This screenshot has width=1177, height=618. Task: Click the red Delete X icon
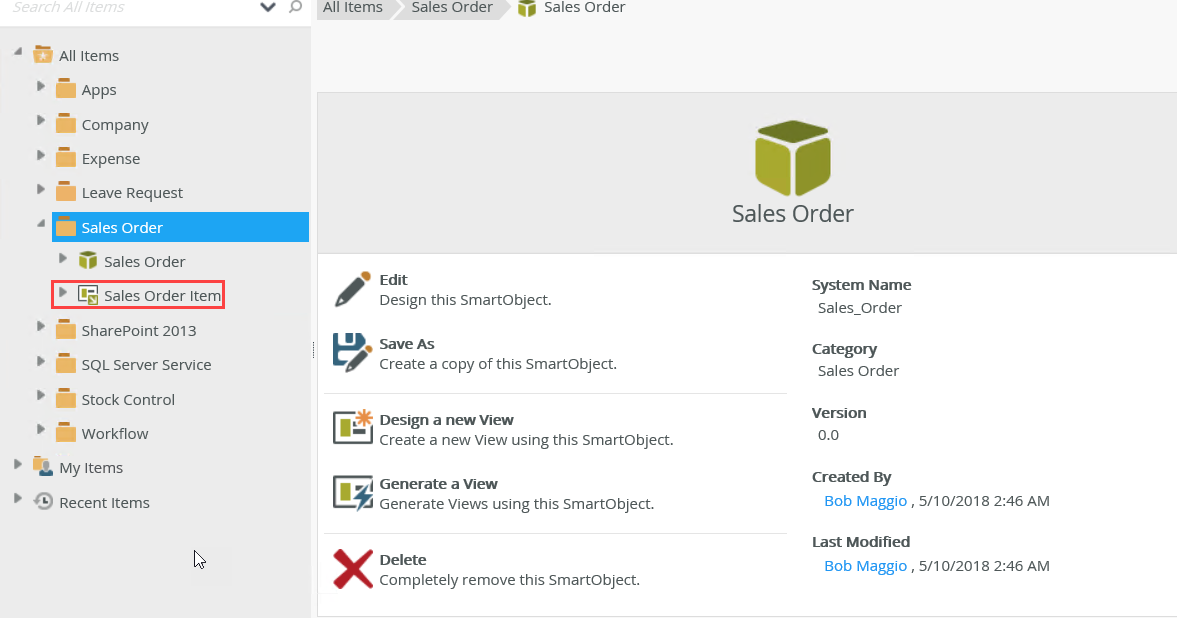pyautogui.click(x=352, y=568)
